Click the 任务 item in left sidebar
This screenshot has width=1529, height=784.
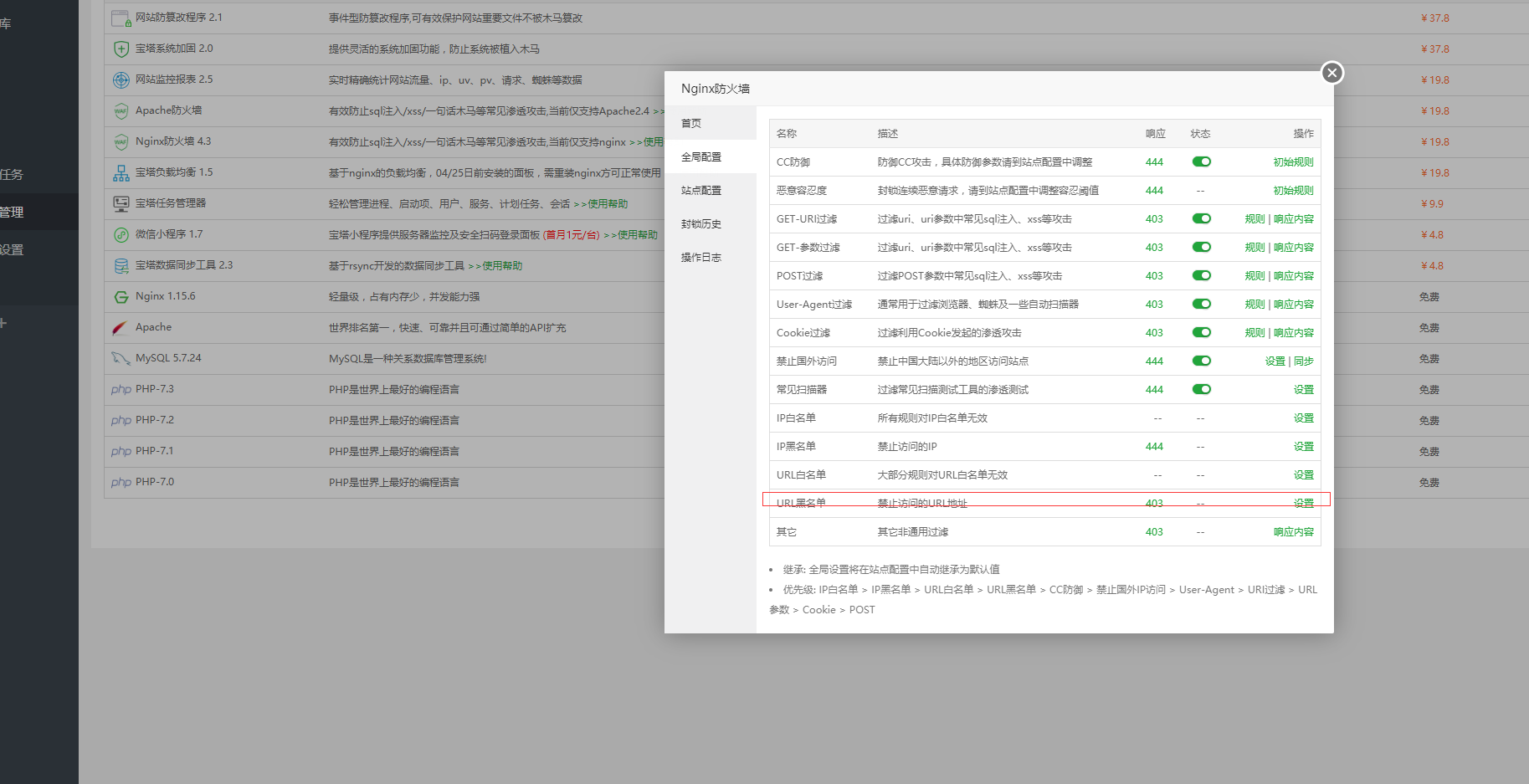[12, 175]
